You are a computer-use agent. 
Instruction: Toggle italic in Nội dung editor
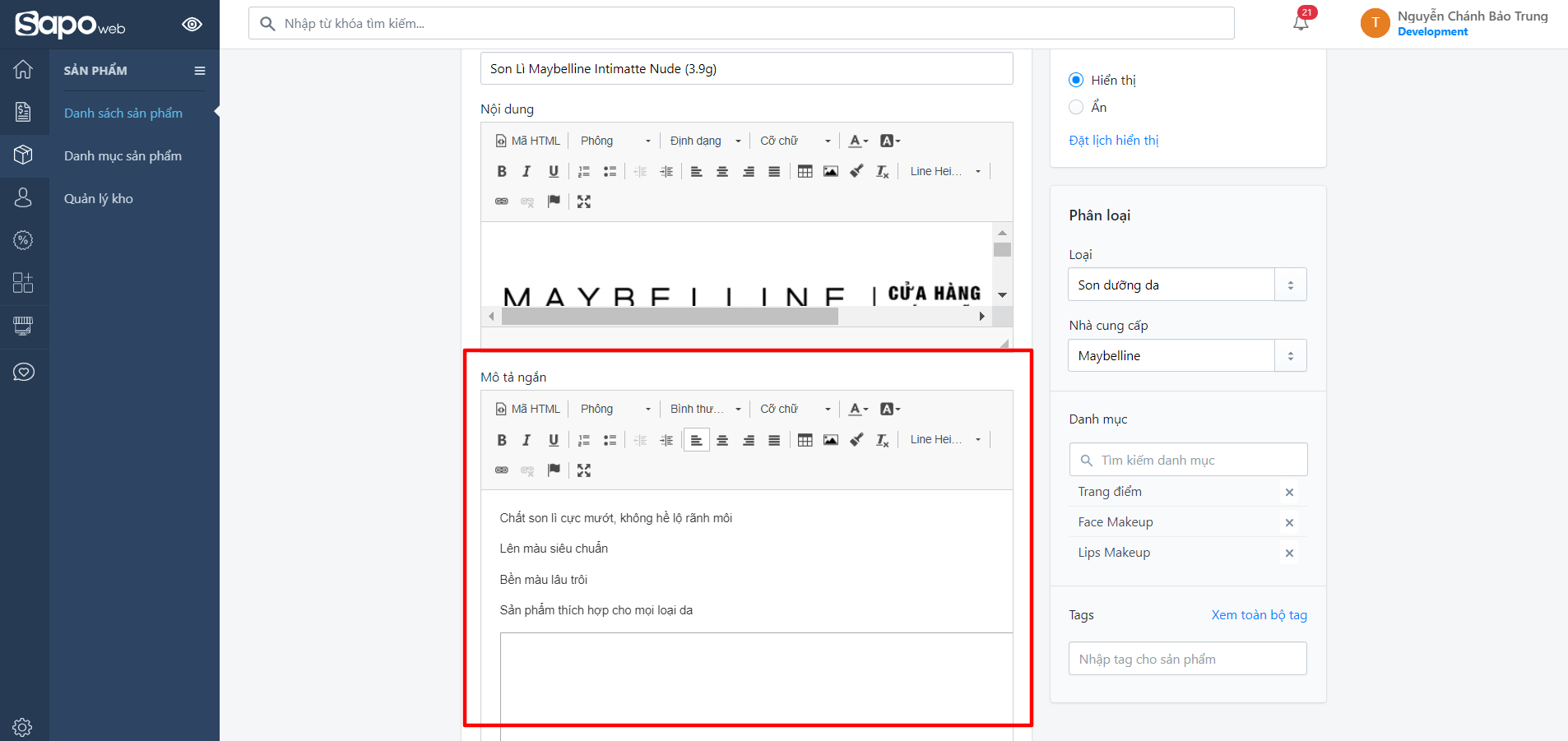point(527,171)
